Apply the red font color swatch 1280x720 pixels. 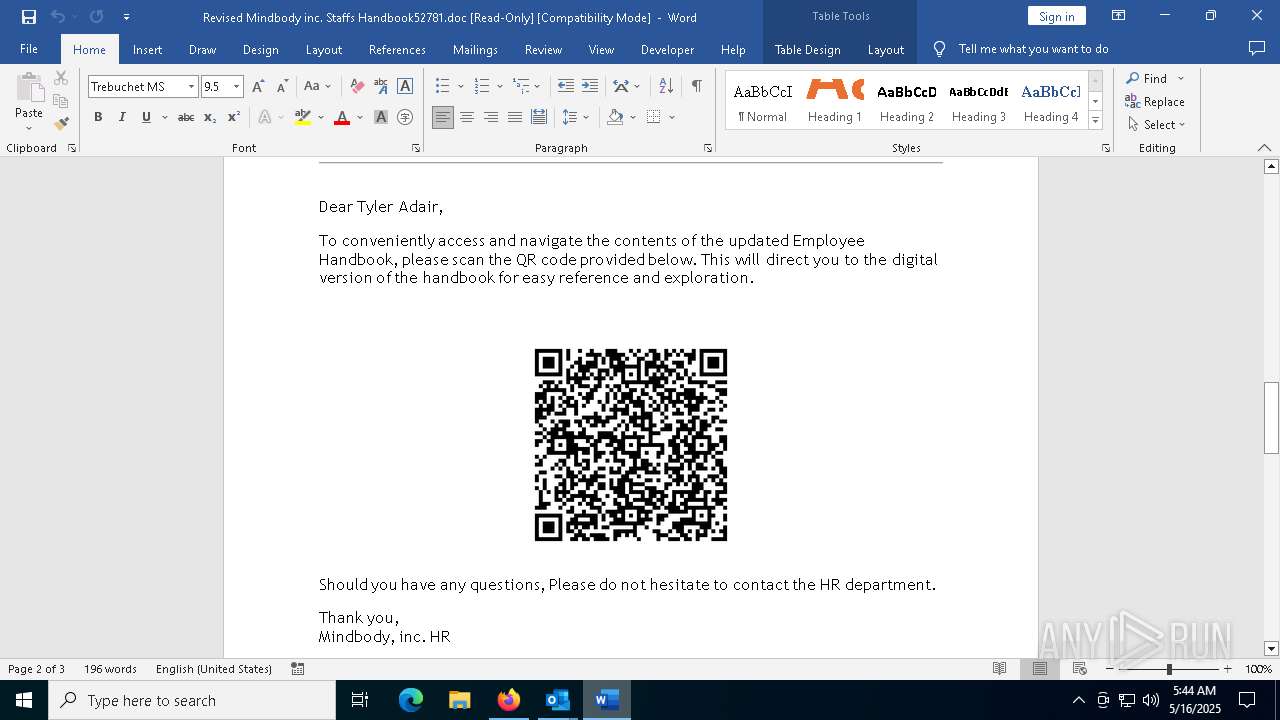[342, 117]
